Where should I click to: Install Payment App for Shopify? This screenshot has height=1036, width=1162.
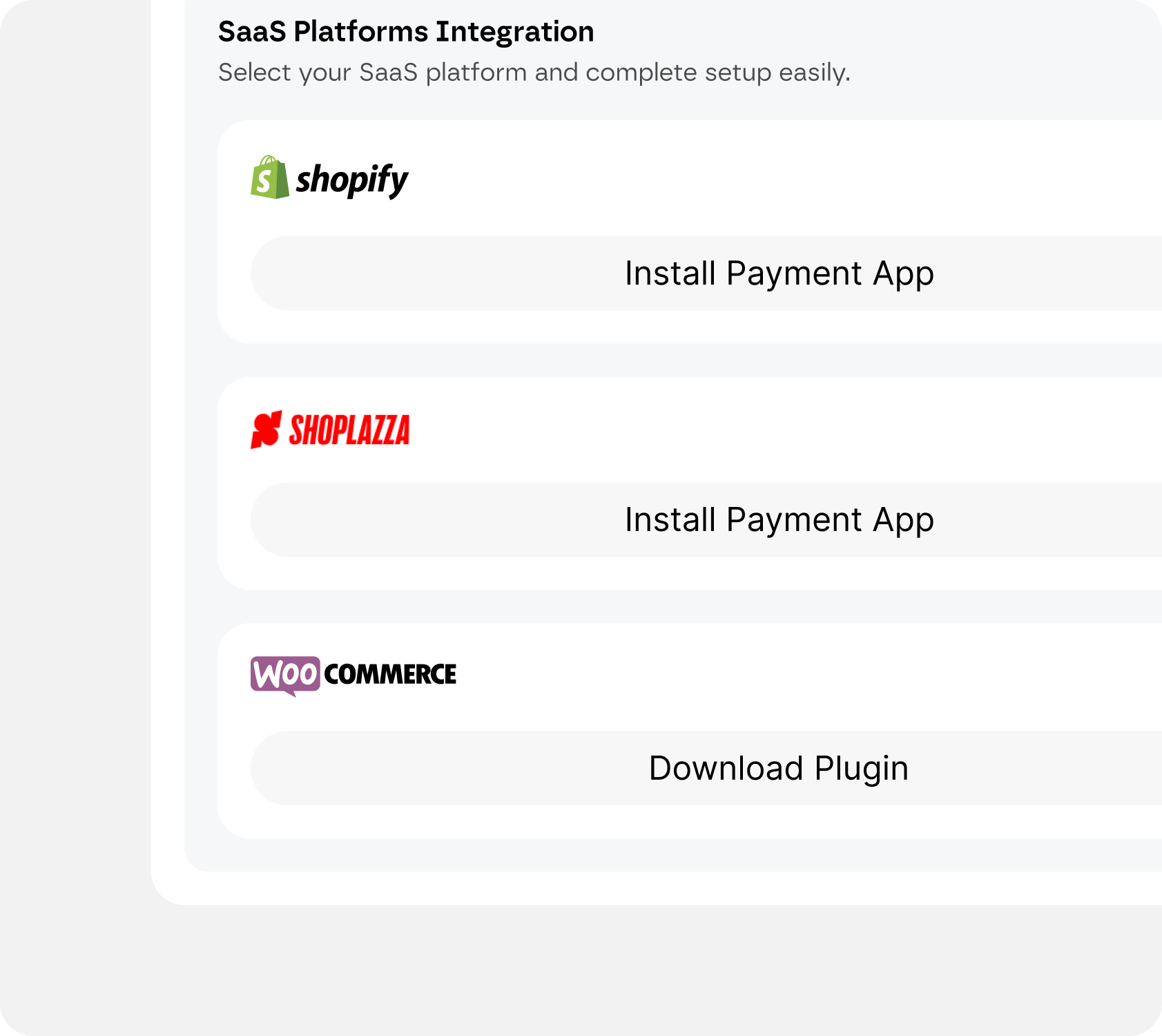coord(706,274)
